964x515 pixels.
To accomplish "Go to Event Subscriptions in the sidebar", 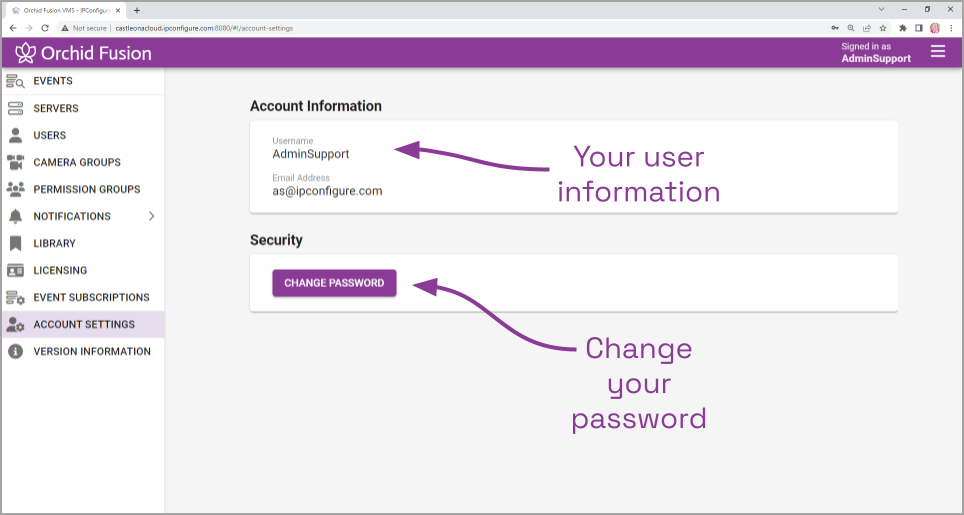I will (x=91, y=297).
